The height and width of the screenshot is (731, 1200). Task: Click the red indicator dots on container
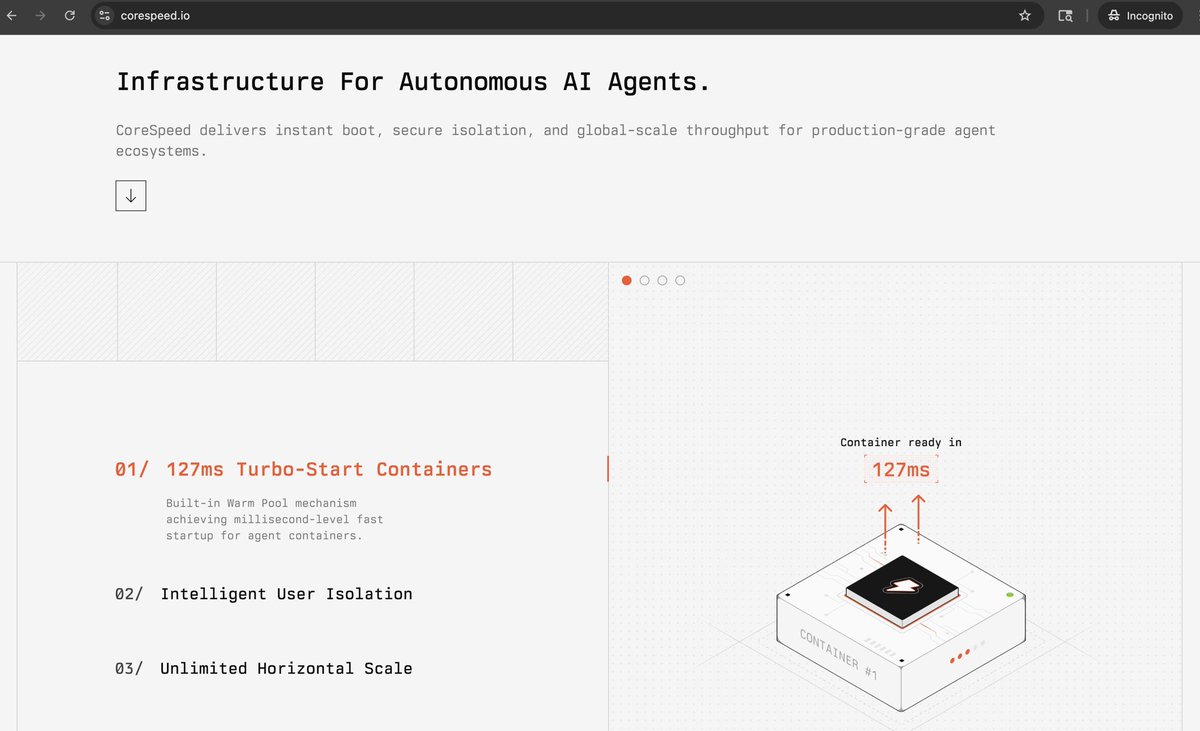click(960, 657)
